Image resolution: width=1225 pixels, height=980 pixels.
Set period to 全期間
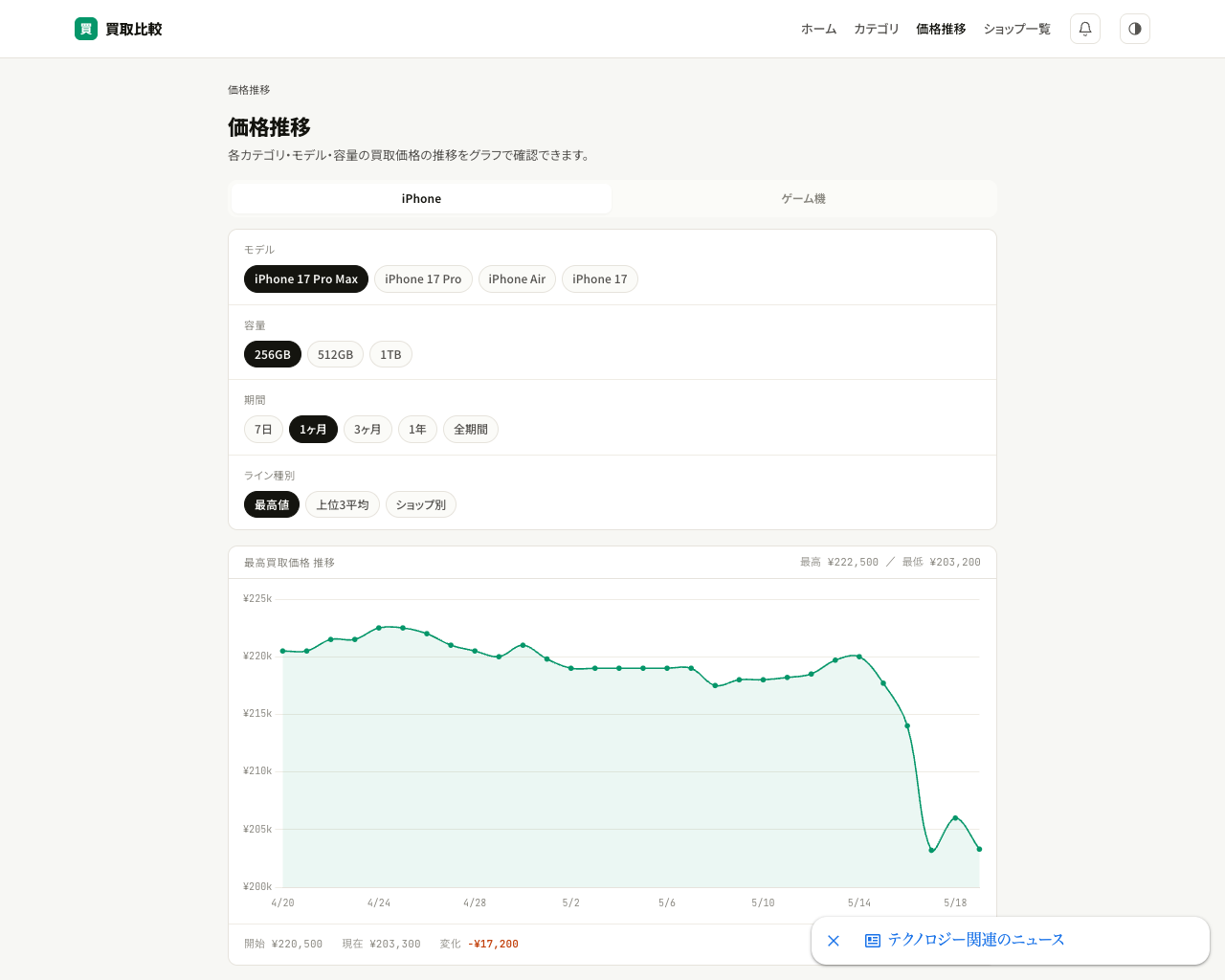coord(471,429)
